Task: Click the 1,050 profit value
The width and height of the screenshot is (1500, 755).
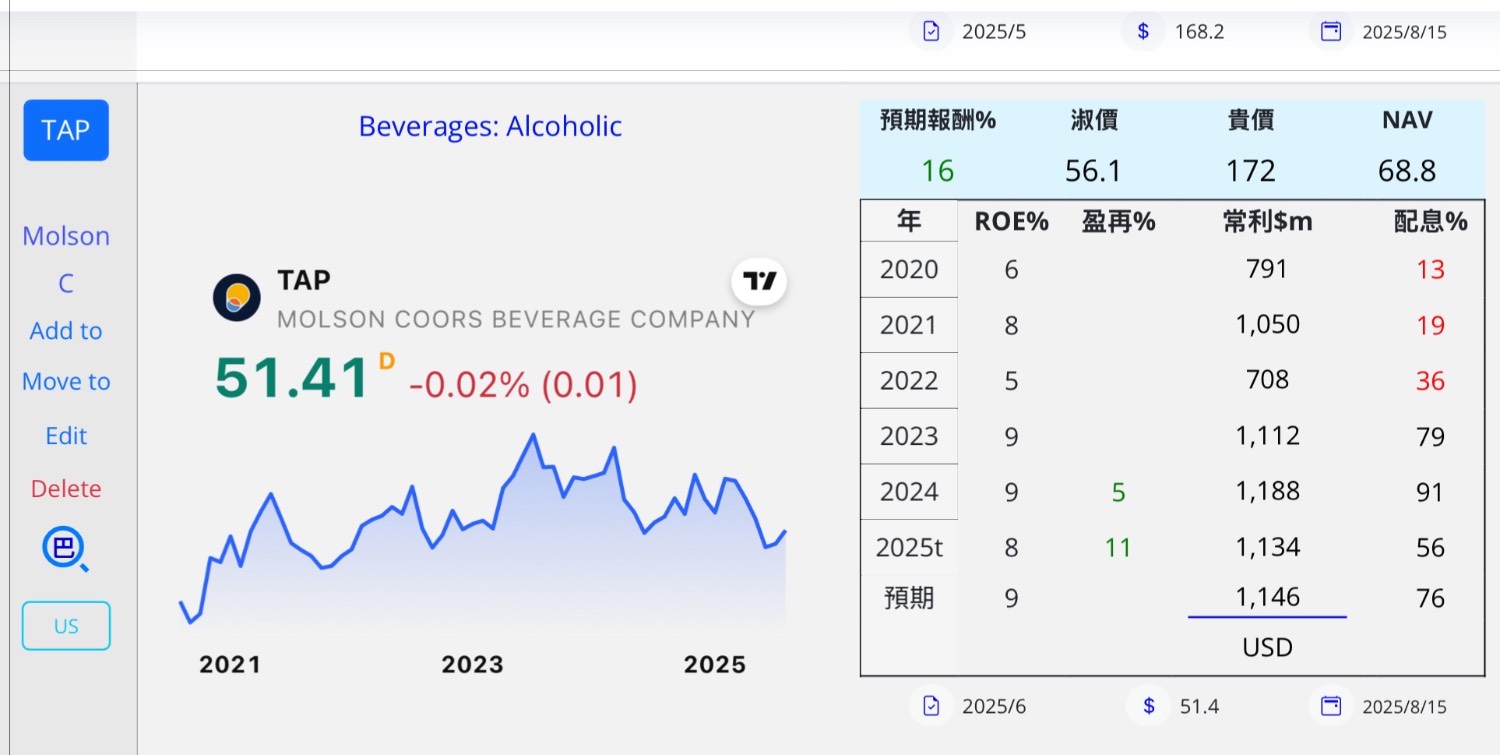Action: pyautogui.click(x=1267, y=325)
